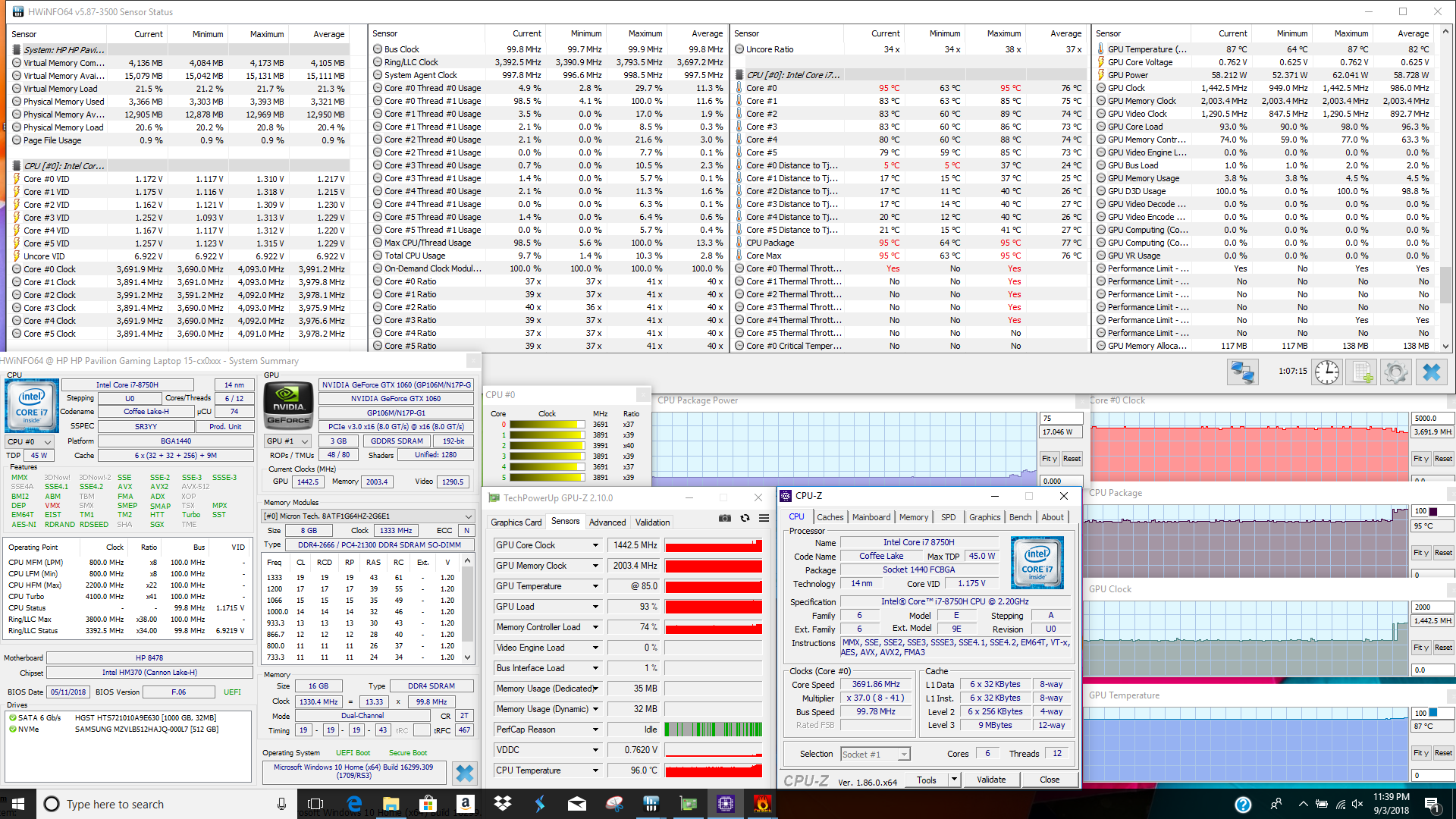Image resolution: width=1456 pixels, height=819 pixels.
Task: Click the logging start sheet icon
Action: click(1362, 372)
